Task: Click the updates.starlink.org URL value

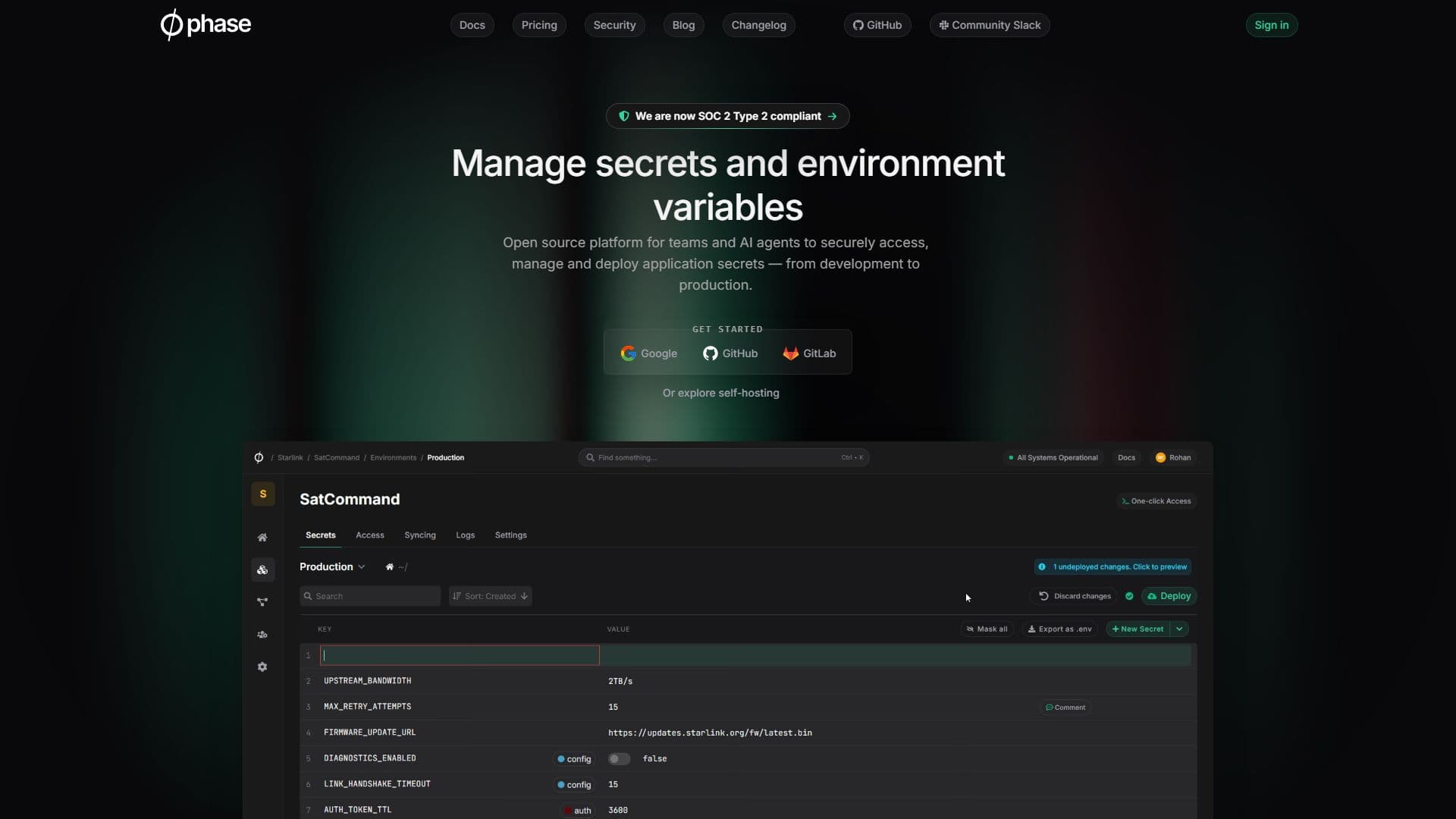Action: (x=710, y=733)
